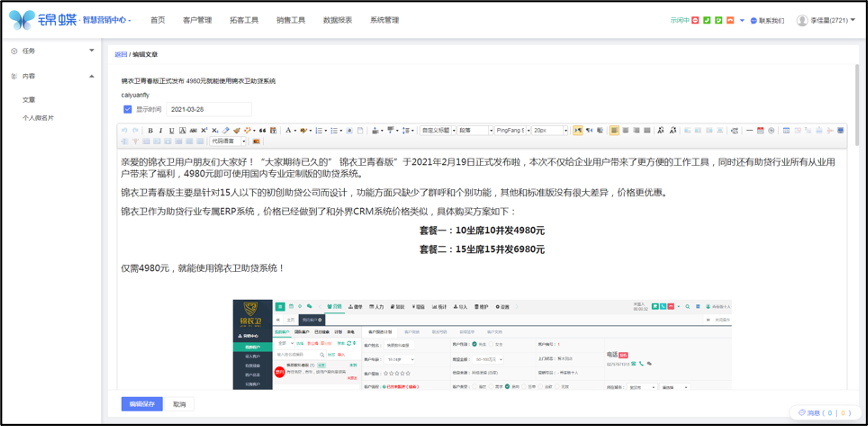Insert the date with the calendar icon
Viewport: 868px width, 427px height.
(x=761, y=130)
